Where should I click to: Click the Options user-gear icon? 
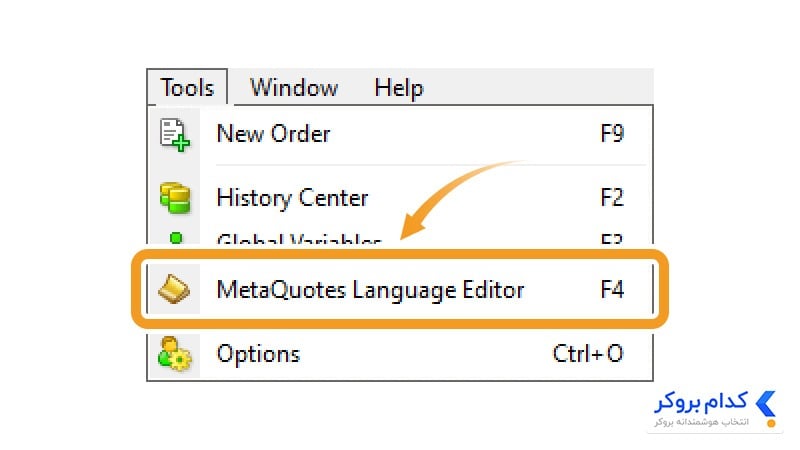point(174,354)
